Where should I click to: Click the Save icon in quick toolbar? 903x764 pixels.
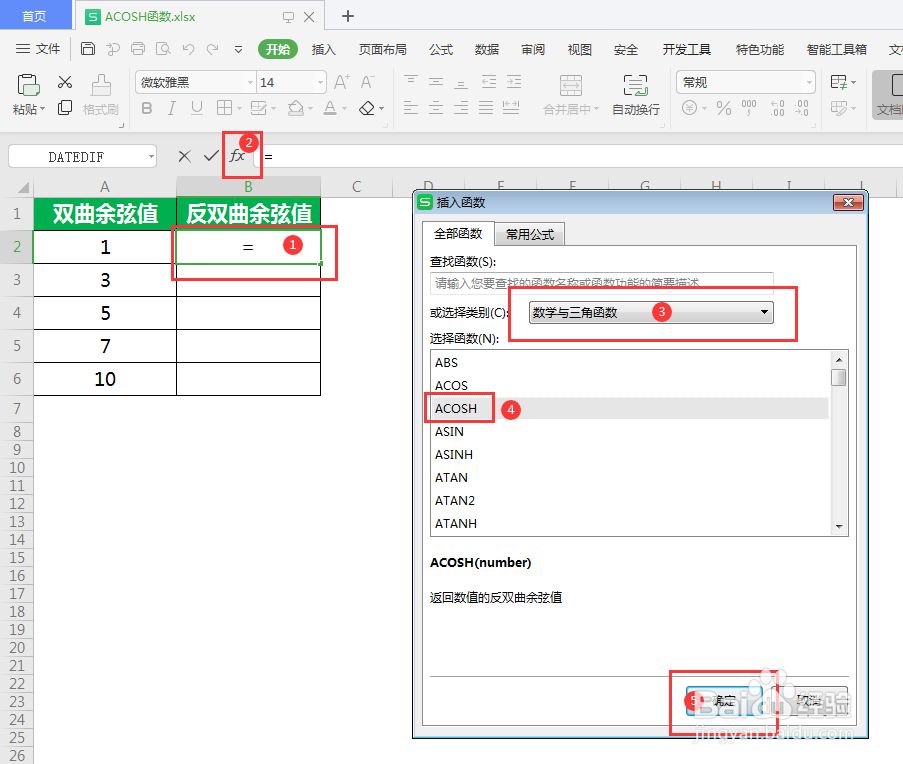(88, 49)
